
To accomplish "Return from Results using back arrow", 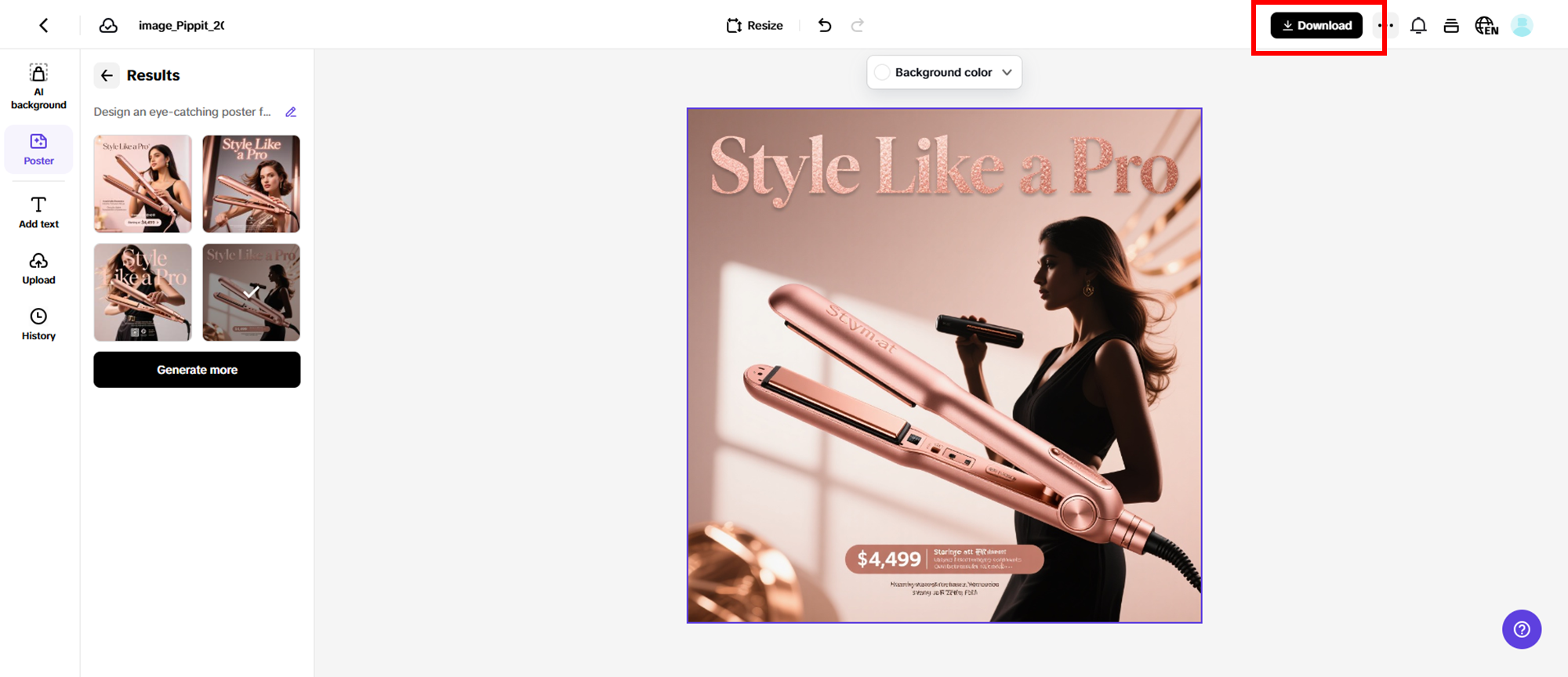I will tap(107, 75).
